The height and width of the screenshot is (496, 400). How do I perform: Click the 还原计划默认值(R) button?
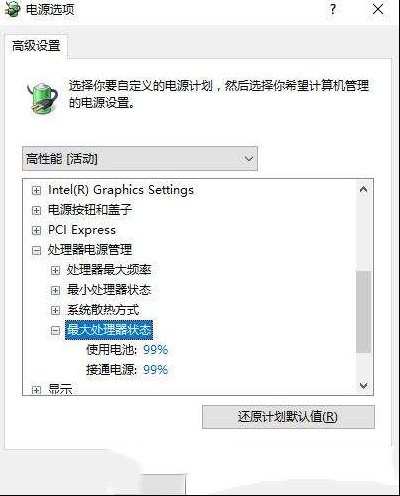[288, 417]
